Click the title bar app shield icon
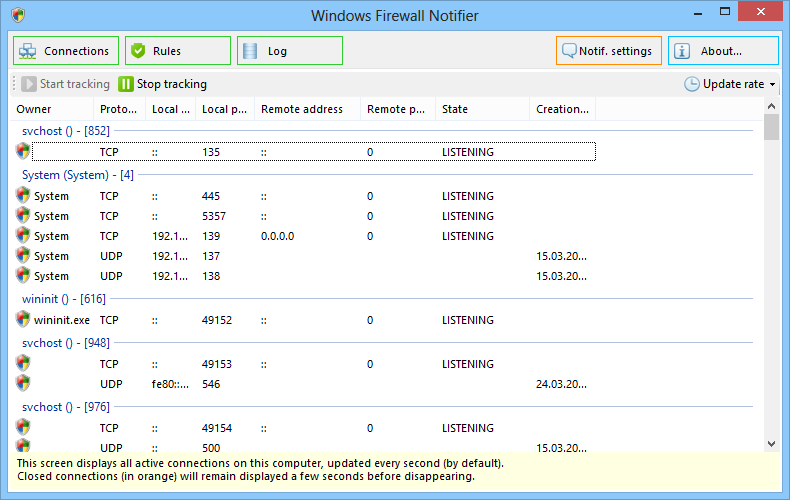Image resolution: width=790 pixels, height=500 pixels. [x=18, y=15]
